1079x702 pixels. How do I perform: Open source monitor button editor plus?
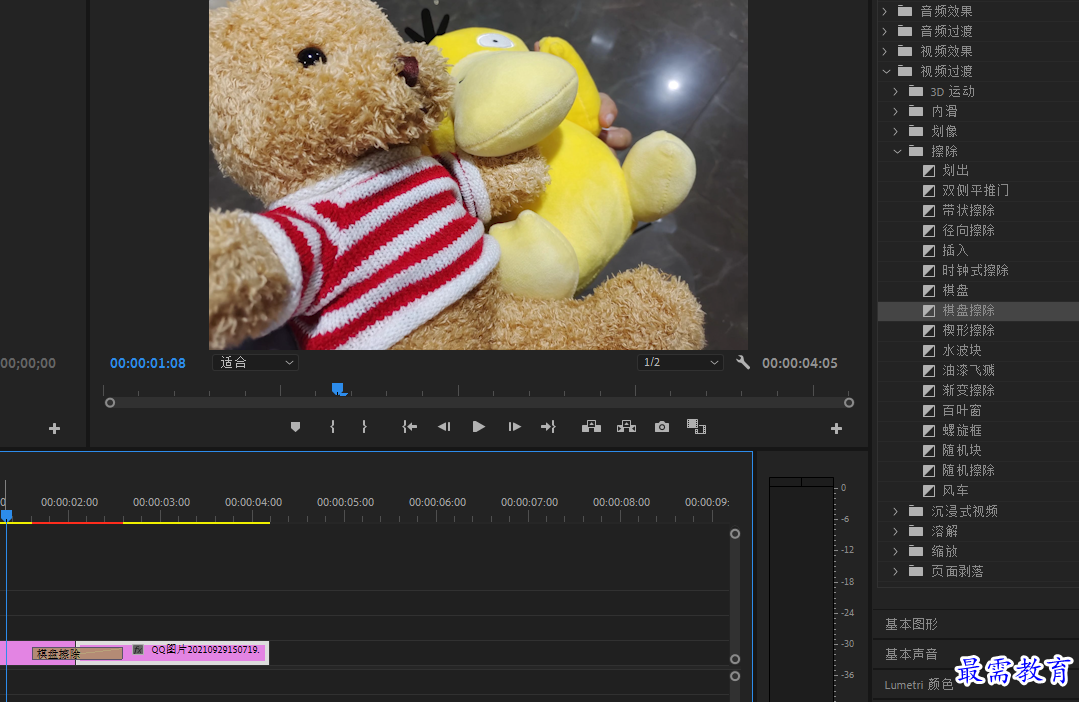pyautogui.click(x=54, y=429)
